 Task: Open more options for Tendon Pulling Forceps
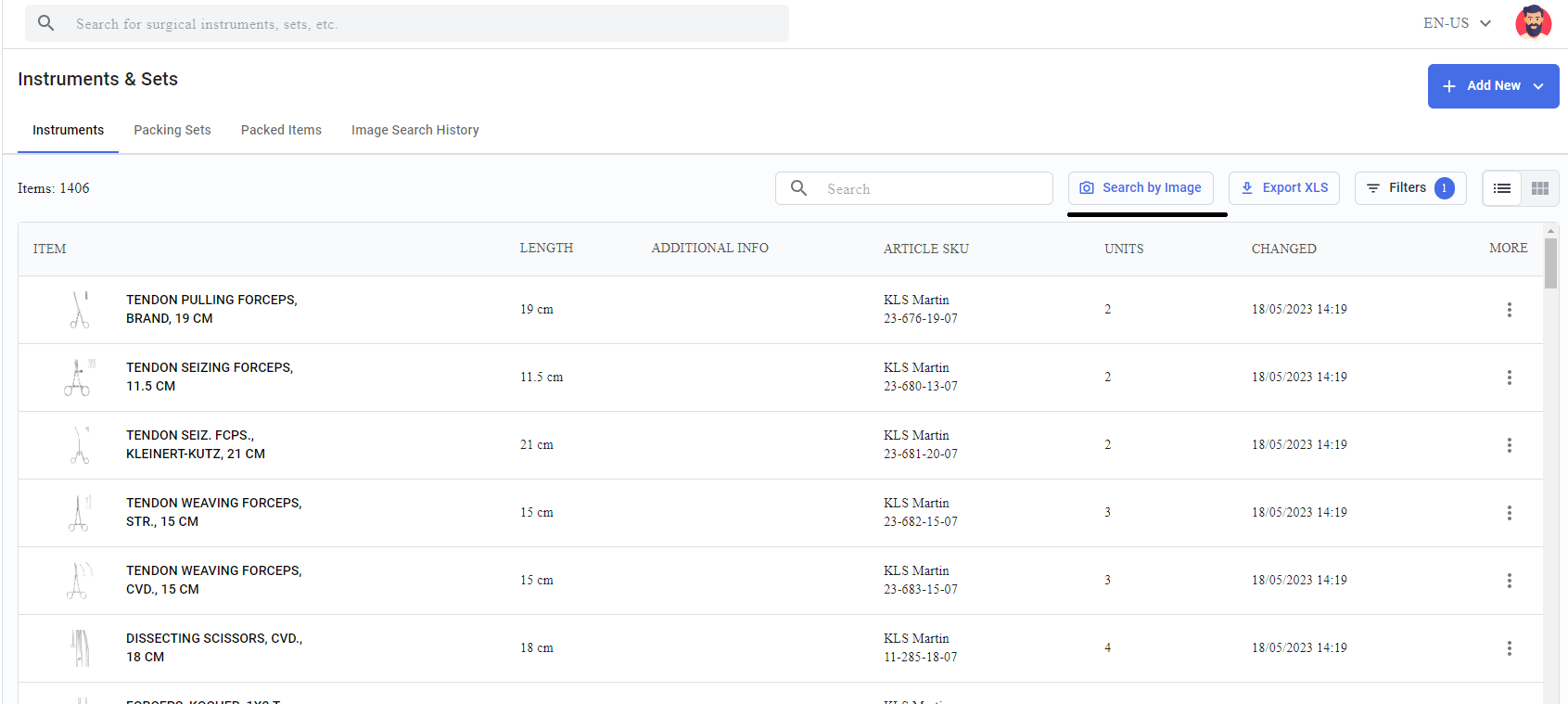click(x=1510, y=310)
